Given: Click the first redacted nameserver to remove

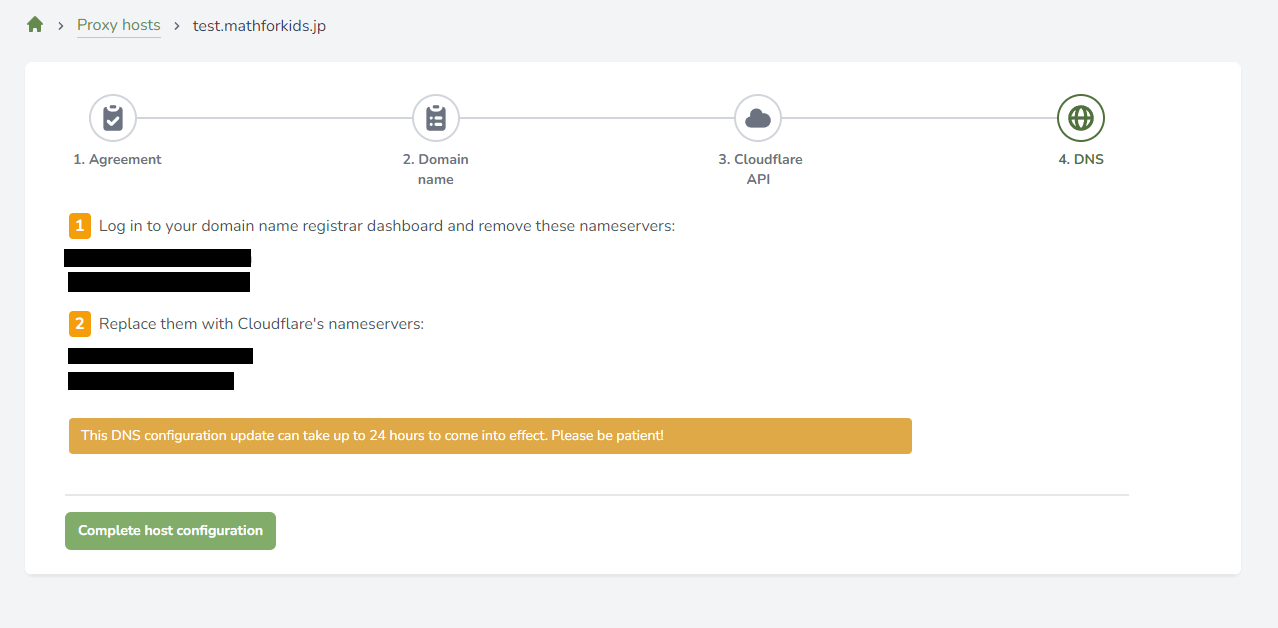Looking at the screenshot, I should pyautogui.click(x=157, y=258).
